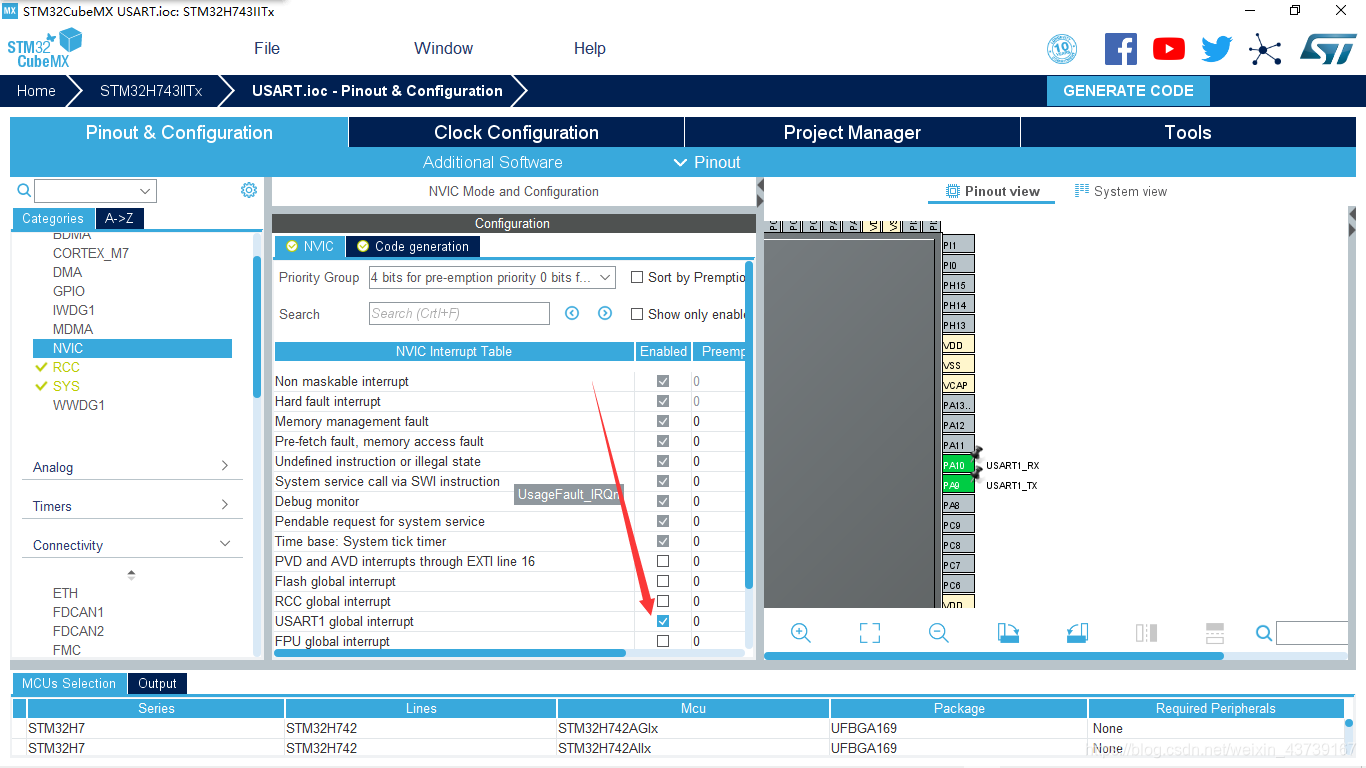The width and height of the screenshot is (1366, 768).
Task: Click the pinout view horizontal scrollbar
Action: pos(994,656)
